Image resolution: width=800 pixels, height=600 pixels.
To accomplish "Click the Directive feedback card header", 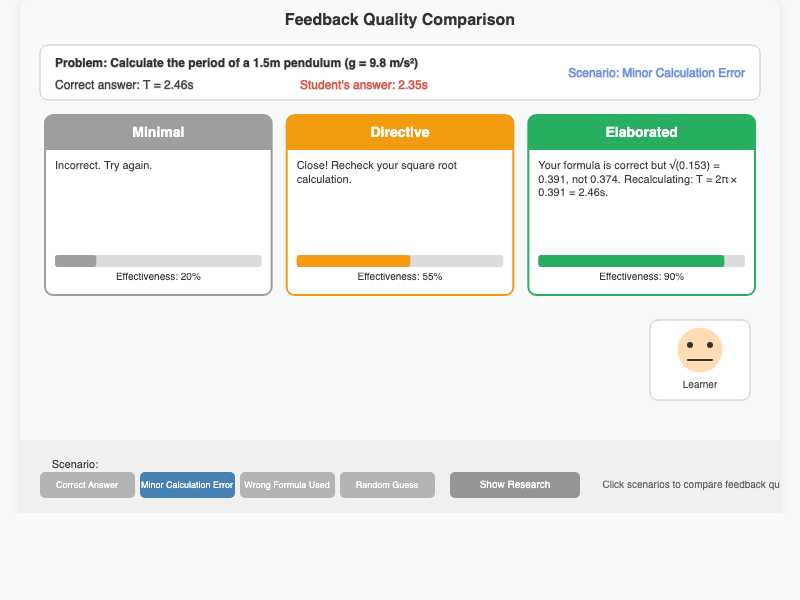I will 400,131.
